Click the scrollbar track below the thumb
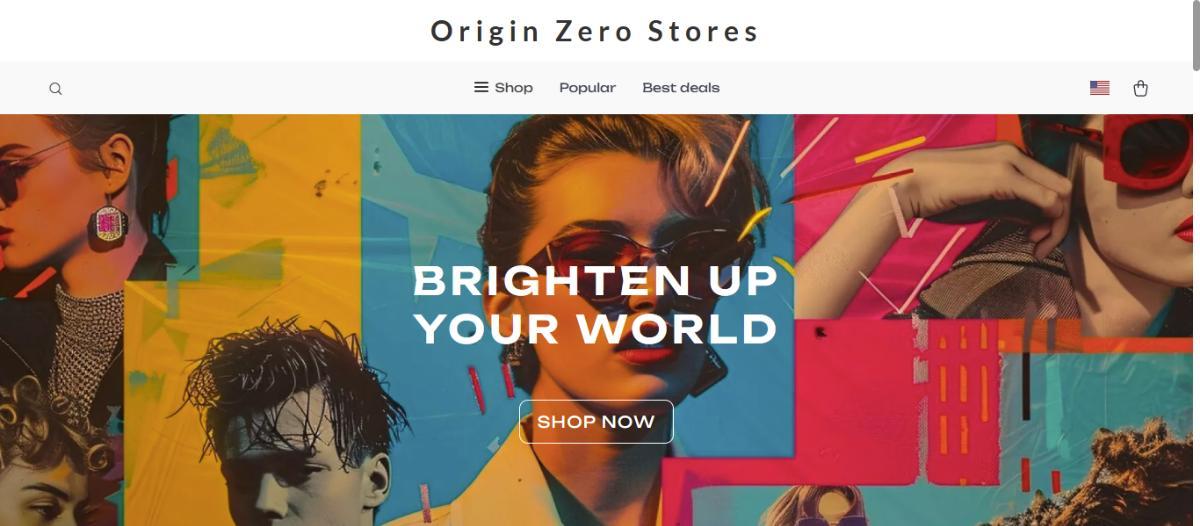This screenshot has height=526, width=1200. 1195,298
